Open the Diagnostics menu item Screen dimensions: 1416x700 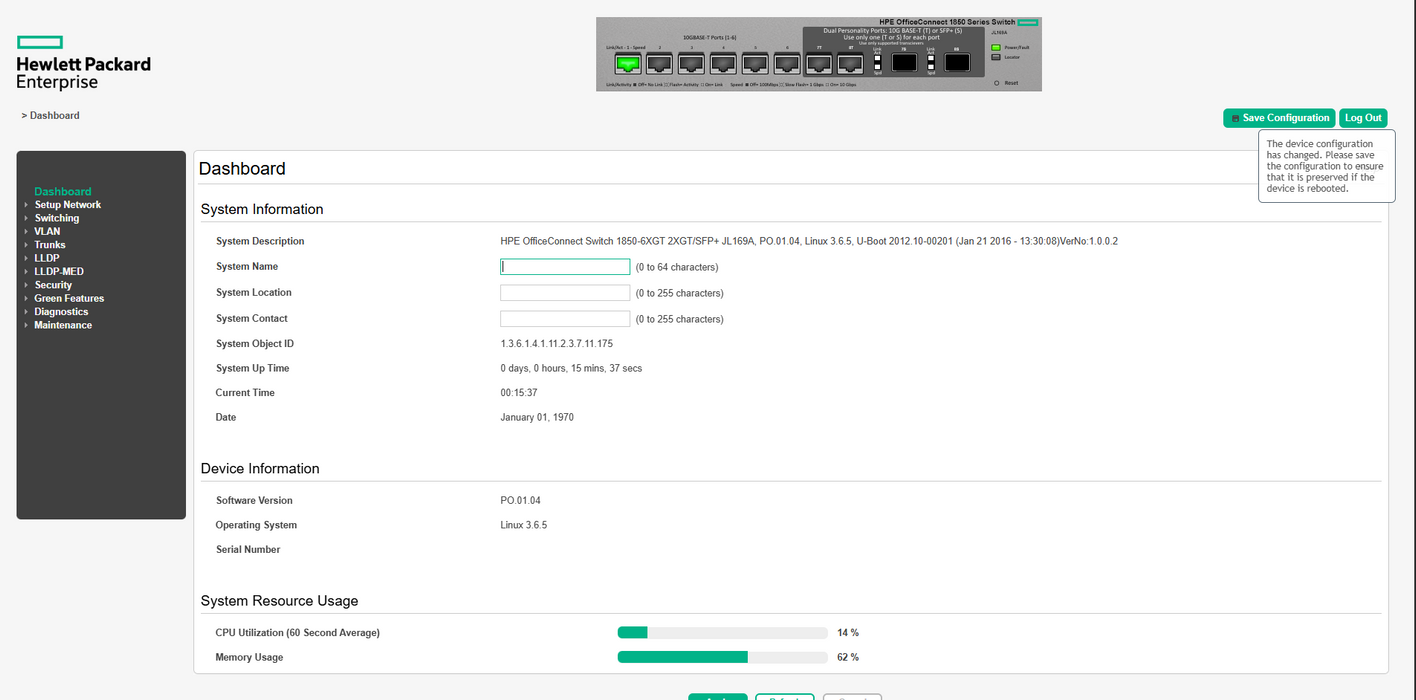(x=60, y=311)
